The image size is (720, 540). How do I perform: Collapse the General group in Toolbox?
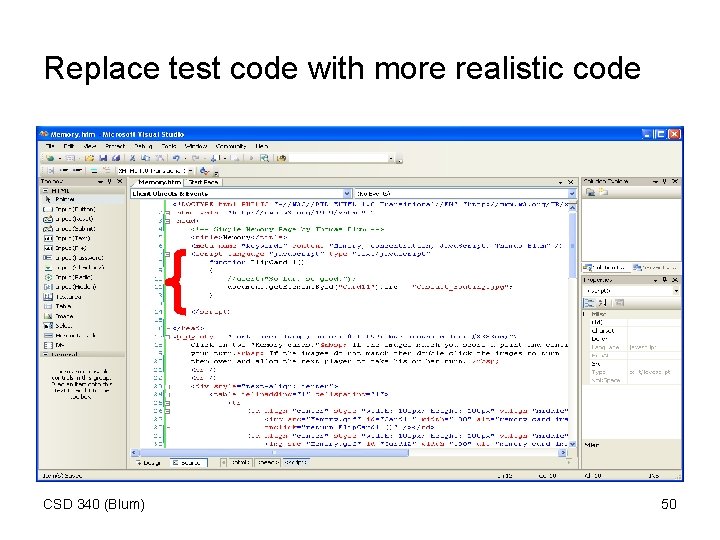pos(45,354)
